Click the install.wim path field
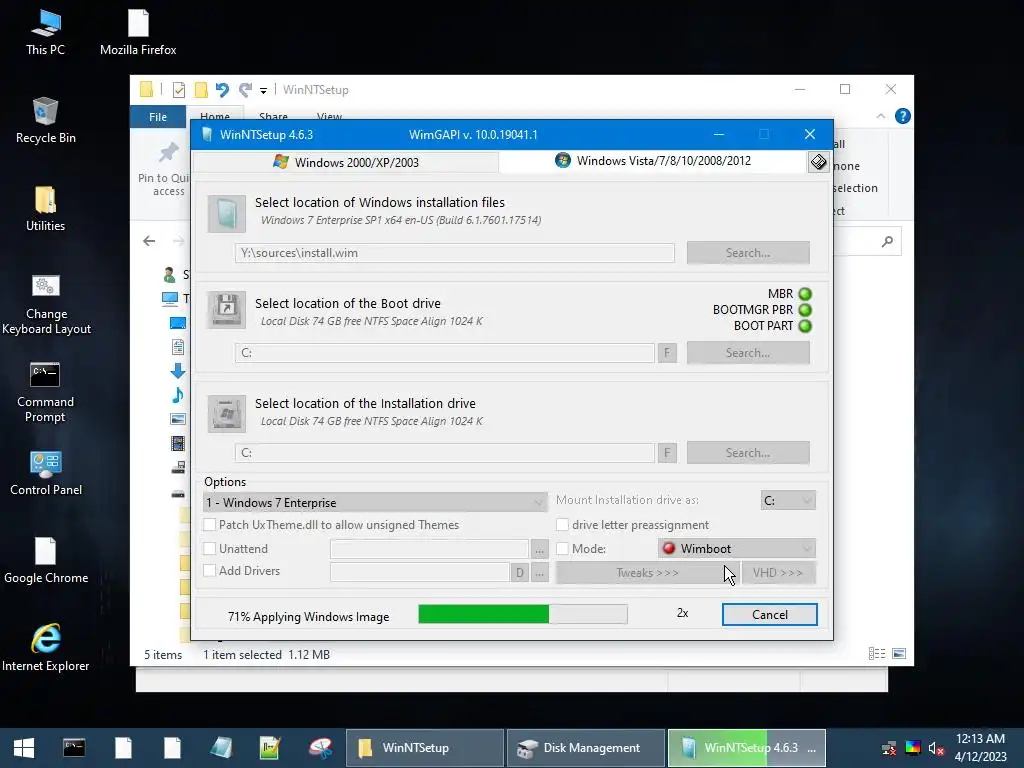 pyautogui.click(x=455, y=253)
